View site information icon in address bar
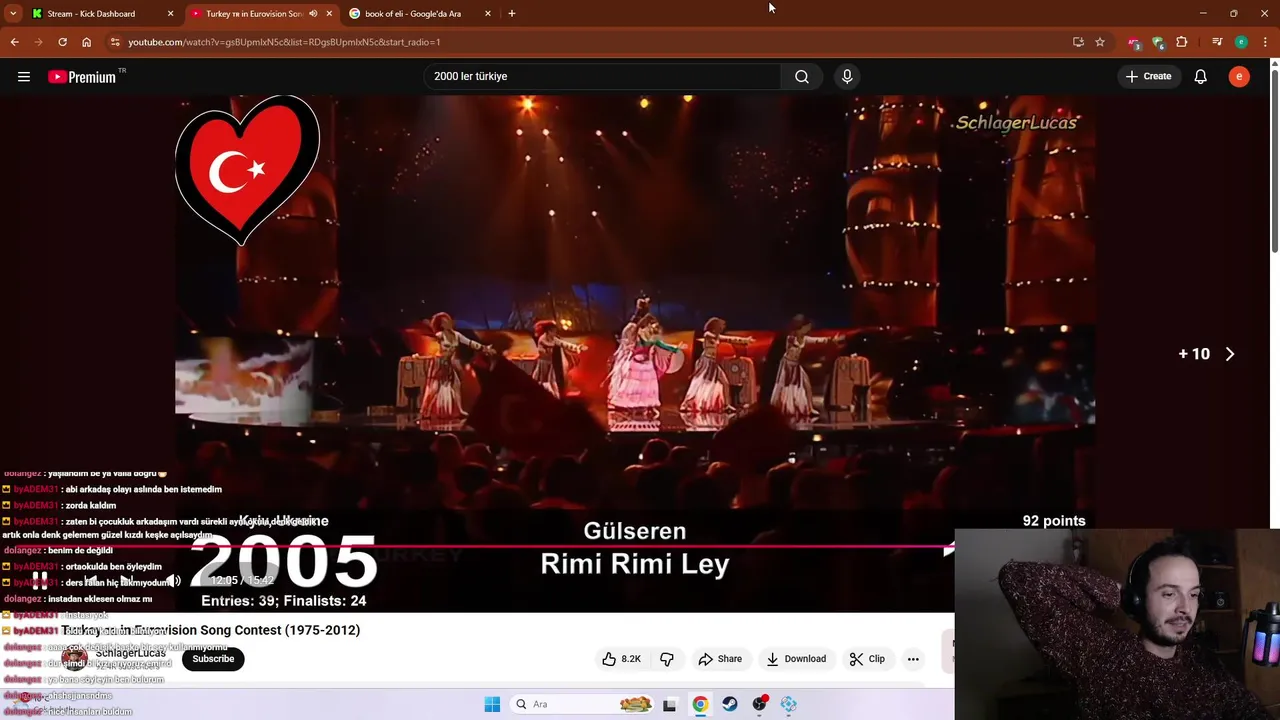The image size is (1280, 720). [116, 42]
